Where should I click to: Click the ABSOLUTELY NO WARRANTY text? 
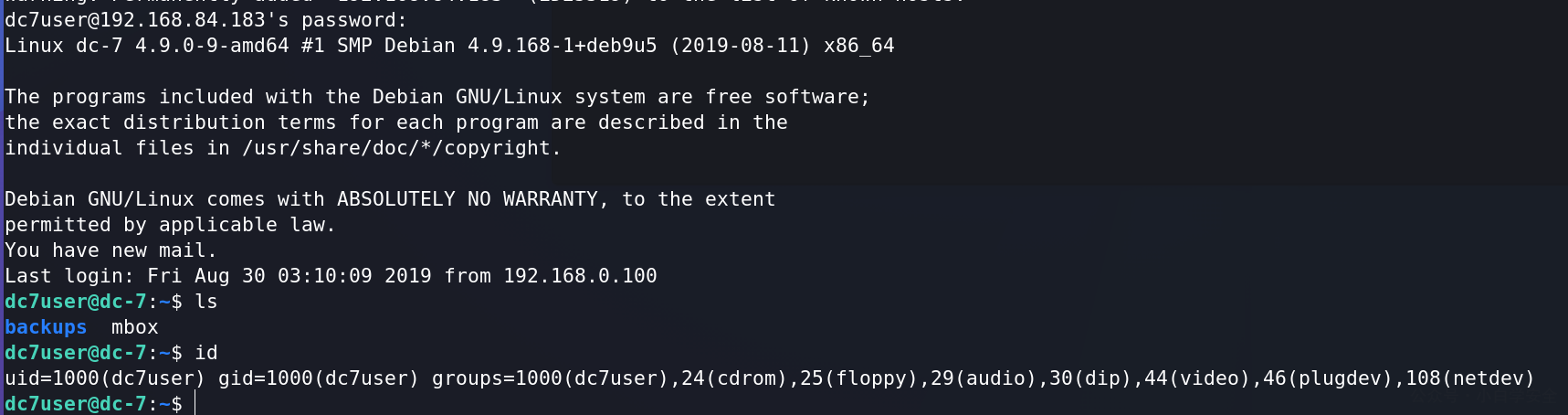click(468, 199)
